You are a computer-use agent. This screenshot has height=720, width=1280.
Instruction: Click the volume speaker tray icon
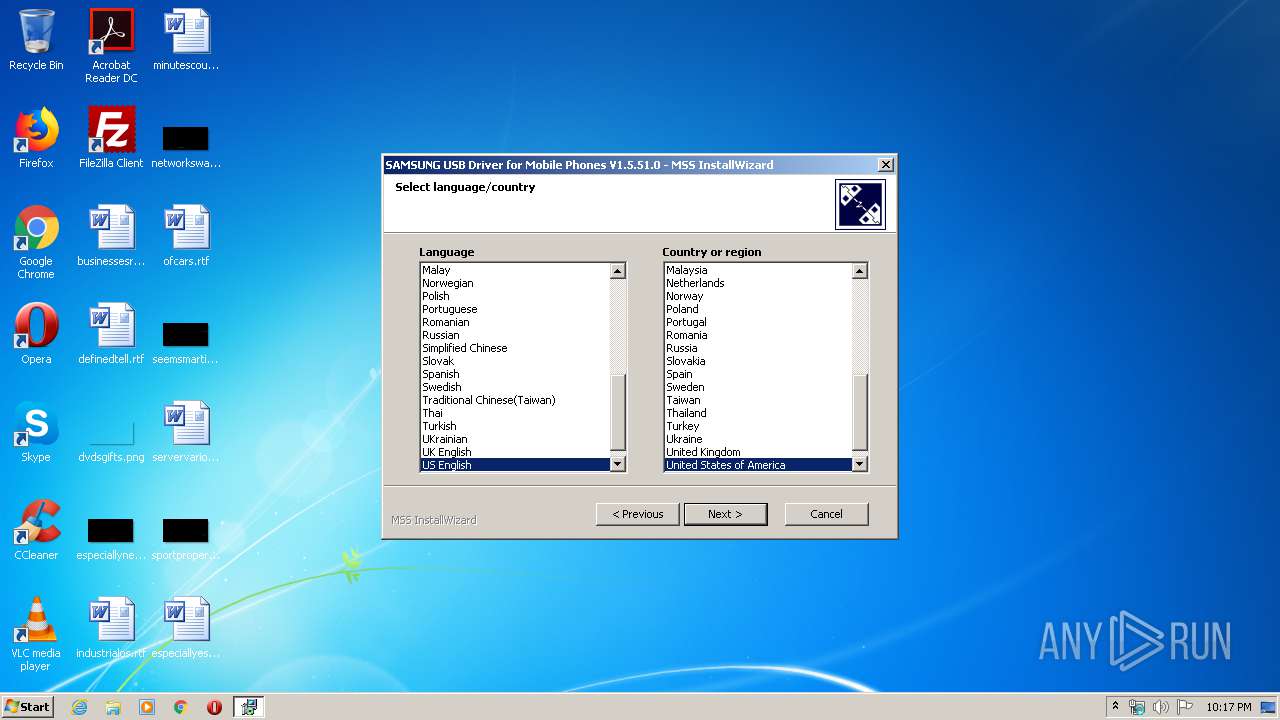(x=1161, y=707)
